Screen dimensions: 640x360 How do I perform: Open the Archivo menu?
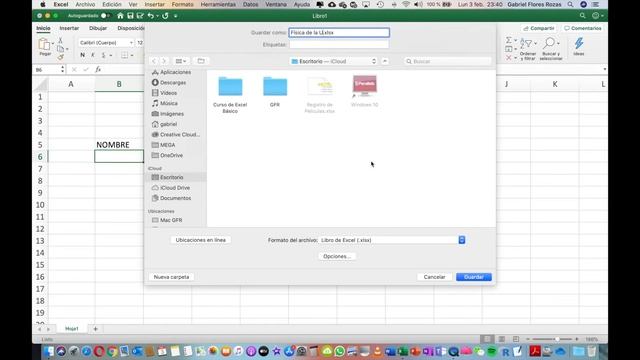pos(85,4)
